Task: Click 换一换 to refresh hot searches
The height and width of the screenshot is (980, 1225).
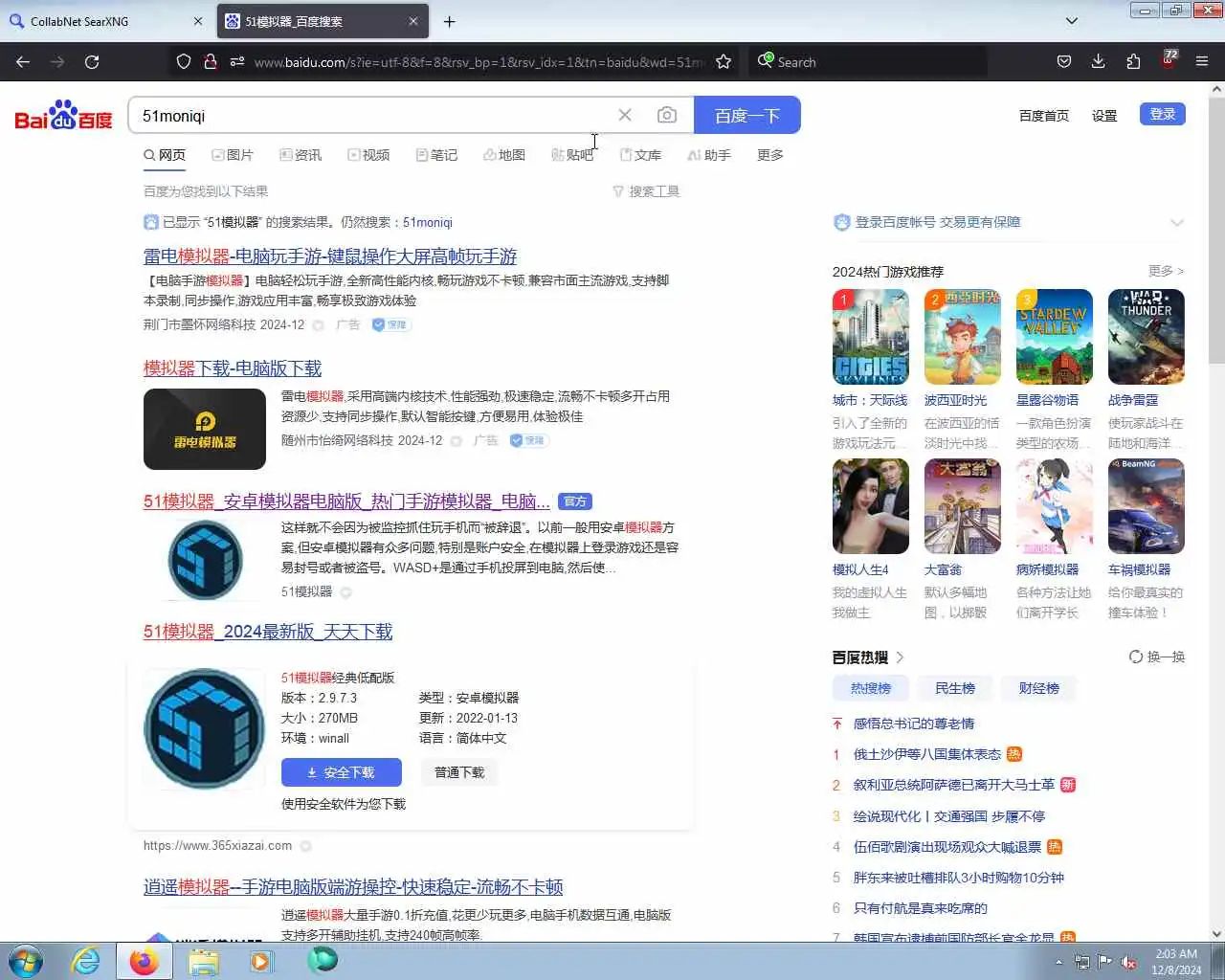Action: tap(1157, 657)
